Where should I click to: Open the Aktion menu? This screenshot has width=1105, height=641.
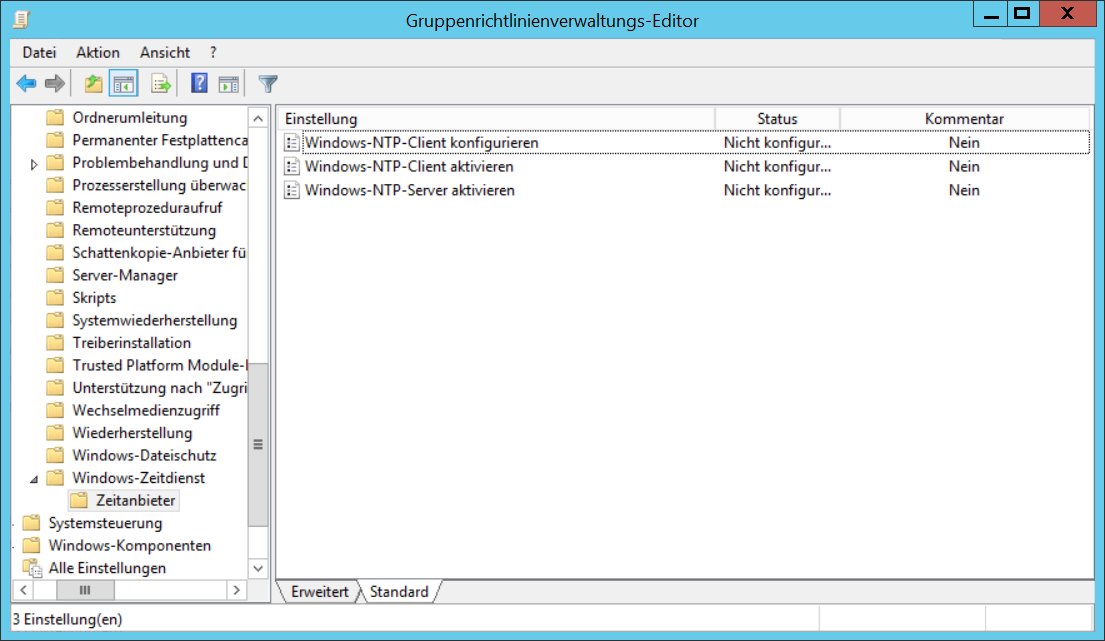click(x=97, y=52)
